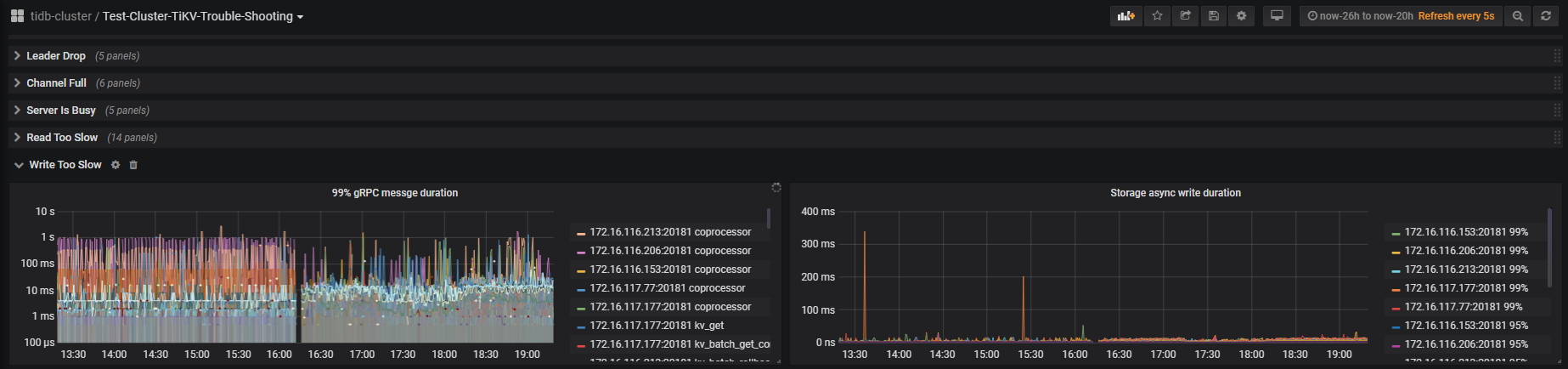This screenshot has height=369, width=1568.
Task: Star this dashboard as favorite
Action: coord(1157,16)
